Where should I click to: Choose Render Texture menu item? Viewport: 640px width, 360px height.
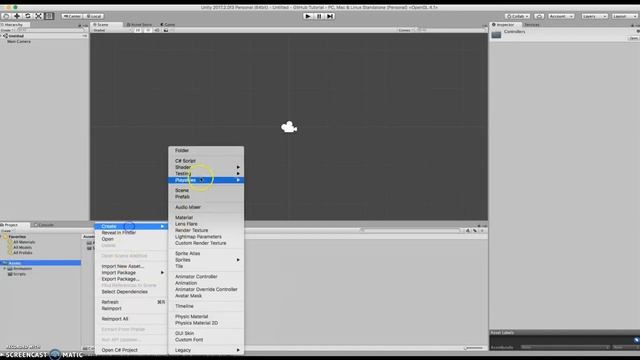pos(206,230)
